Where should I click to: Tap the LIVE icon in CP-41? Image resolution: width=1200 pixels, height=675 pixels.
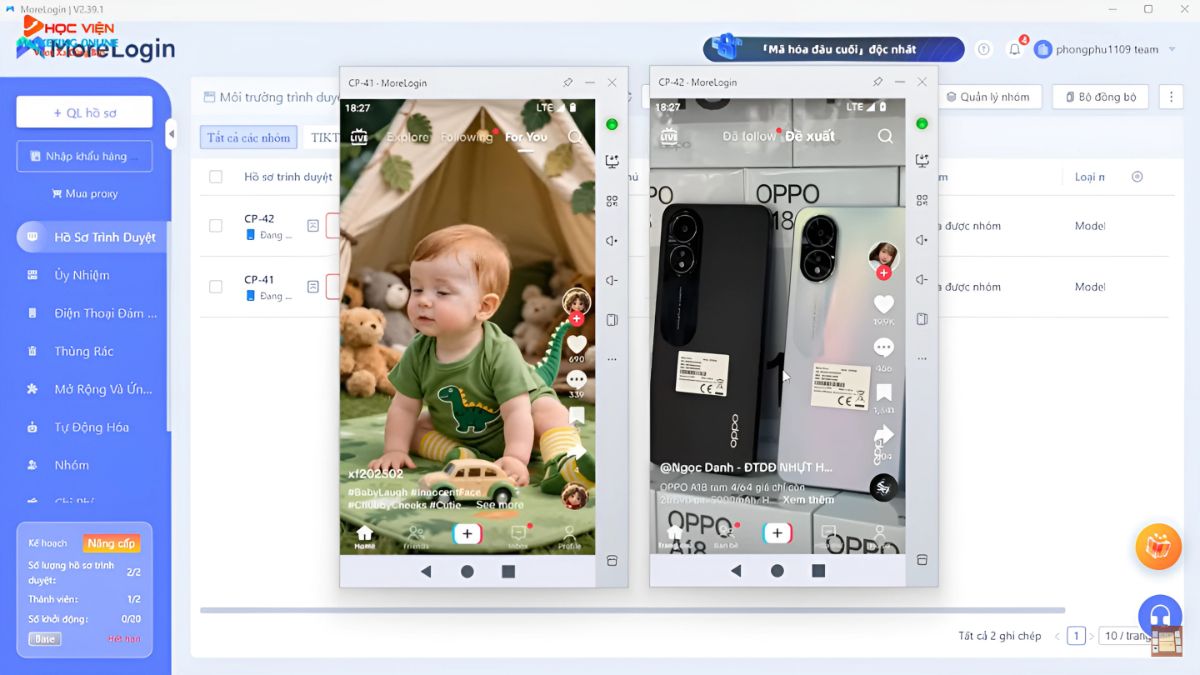pos(358,137)
